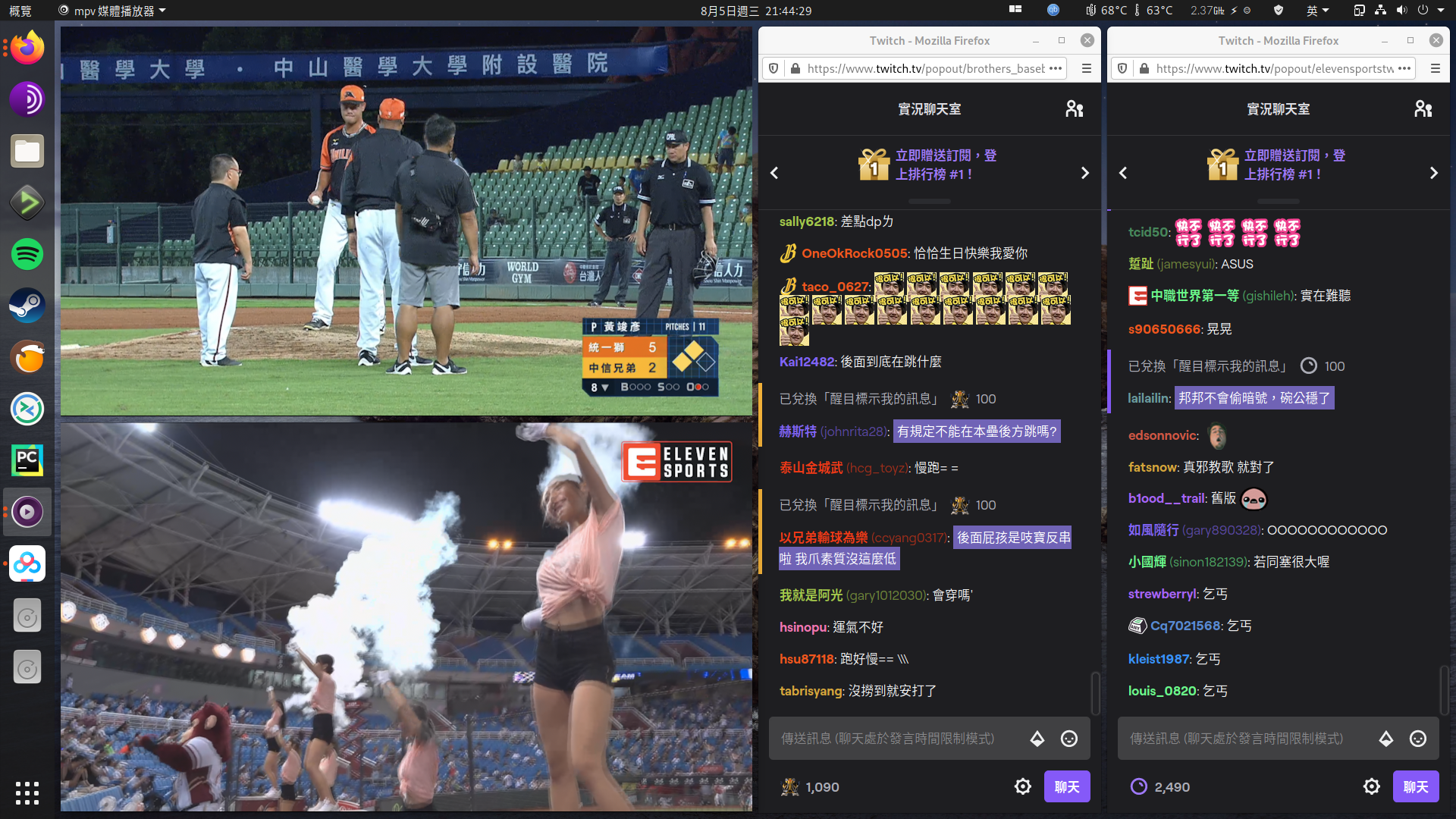Launch the Files manager dock icon
The image size is (1456, 819).
[x=27, y=151]
